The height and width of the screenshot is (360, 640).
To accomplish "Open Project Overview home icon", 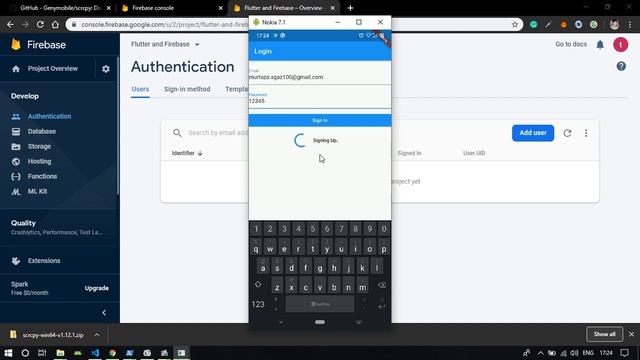I will point(16,69).
